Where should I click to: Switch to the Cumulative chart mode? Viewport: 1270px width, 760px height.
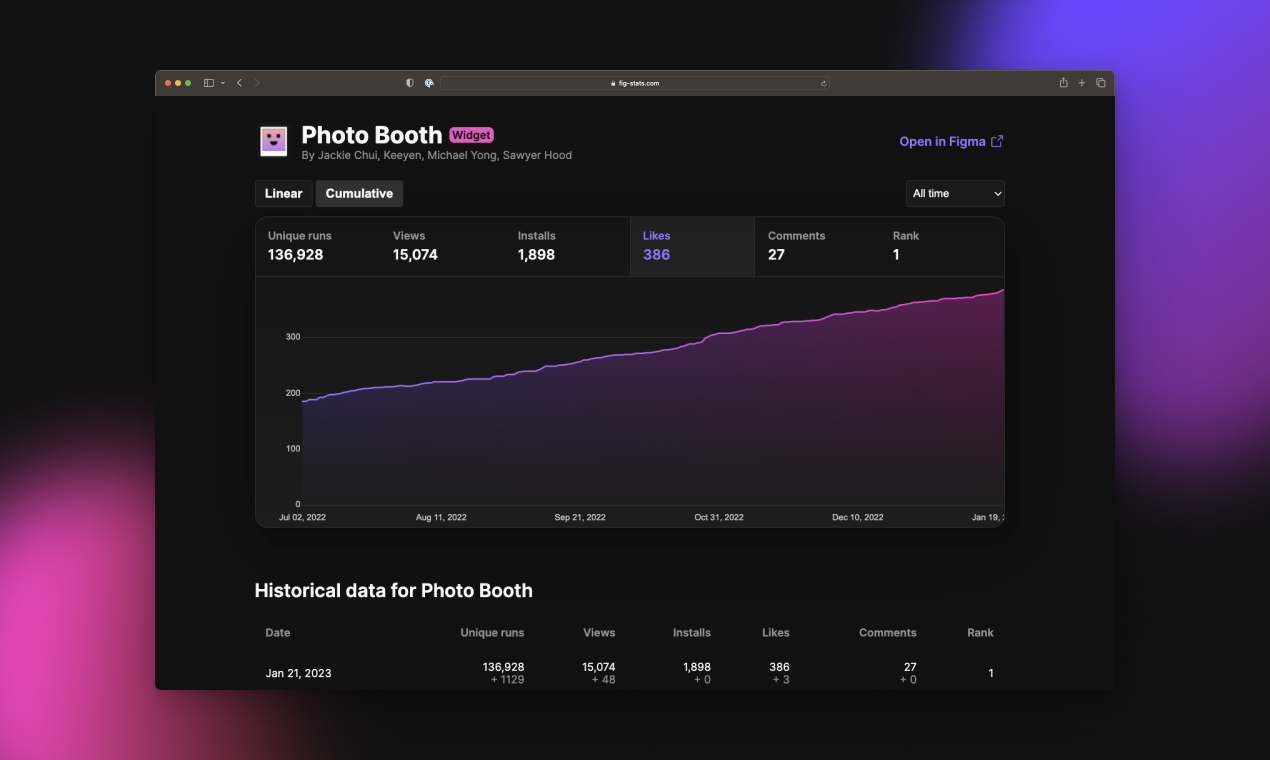(359, 194)
